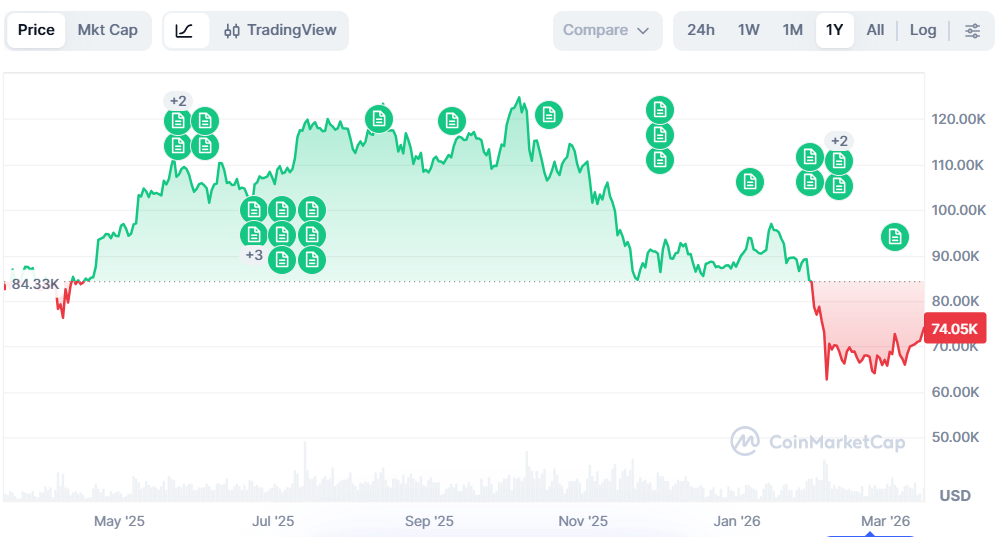Click the timeline range handle at bottom

pyautogui.click(x=871, y=533)
